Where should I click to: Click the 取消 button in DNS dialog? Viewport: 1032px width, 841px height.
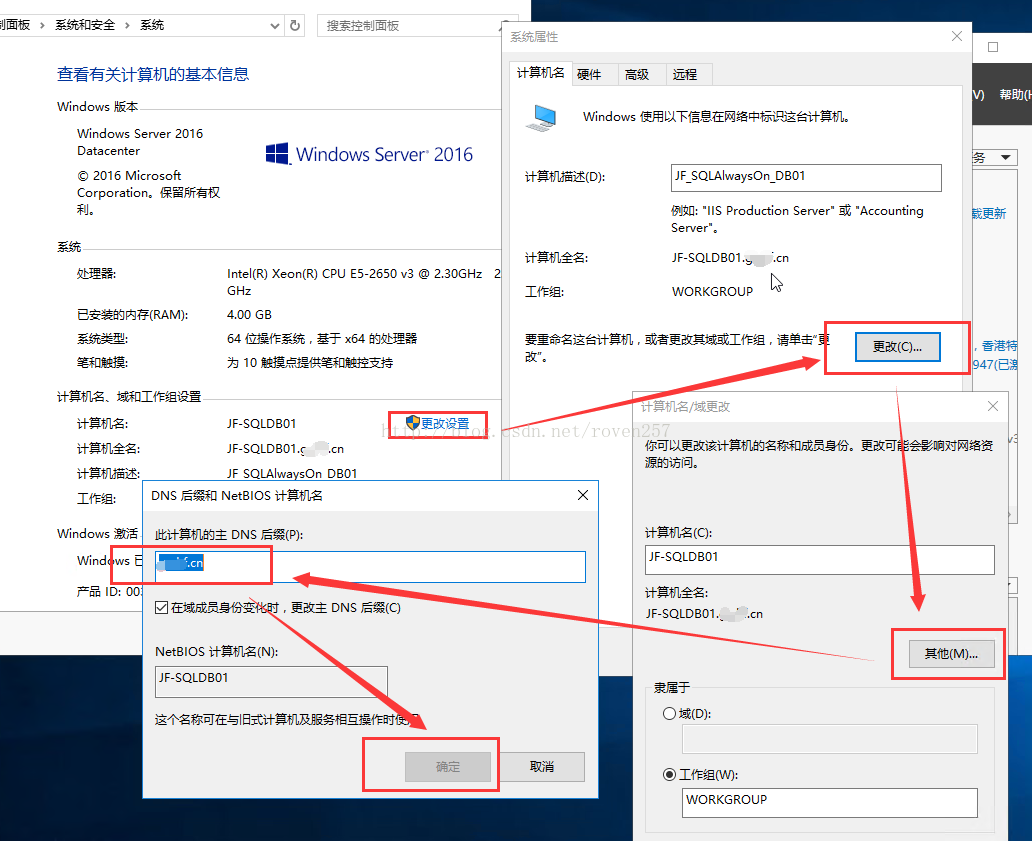tap(542, 767)
